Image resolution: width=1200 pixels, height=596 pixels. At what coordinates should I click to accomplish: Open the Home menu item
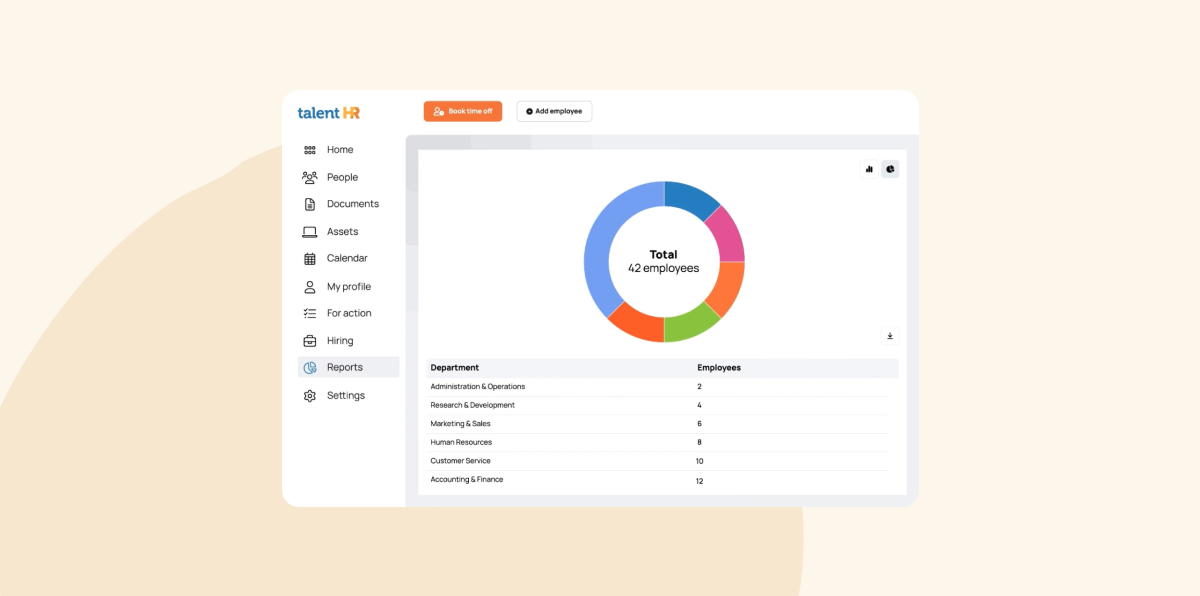340,150
